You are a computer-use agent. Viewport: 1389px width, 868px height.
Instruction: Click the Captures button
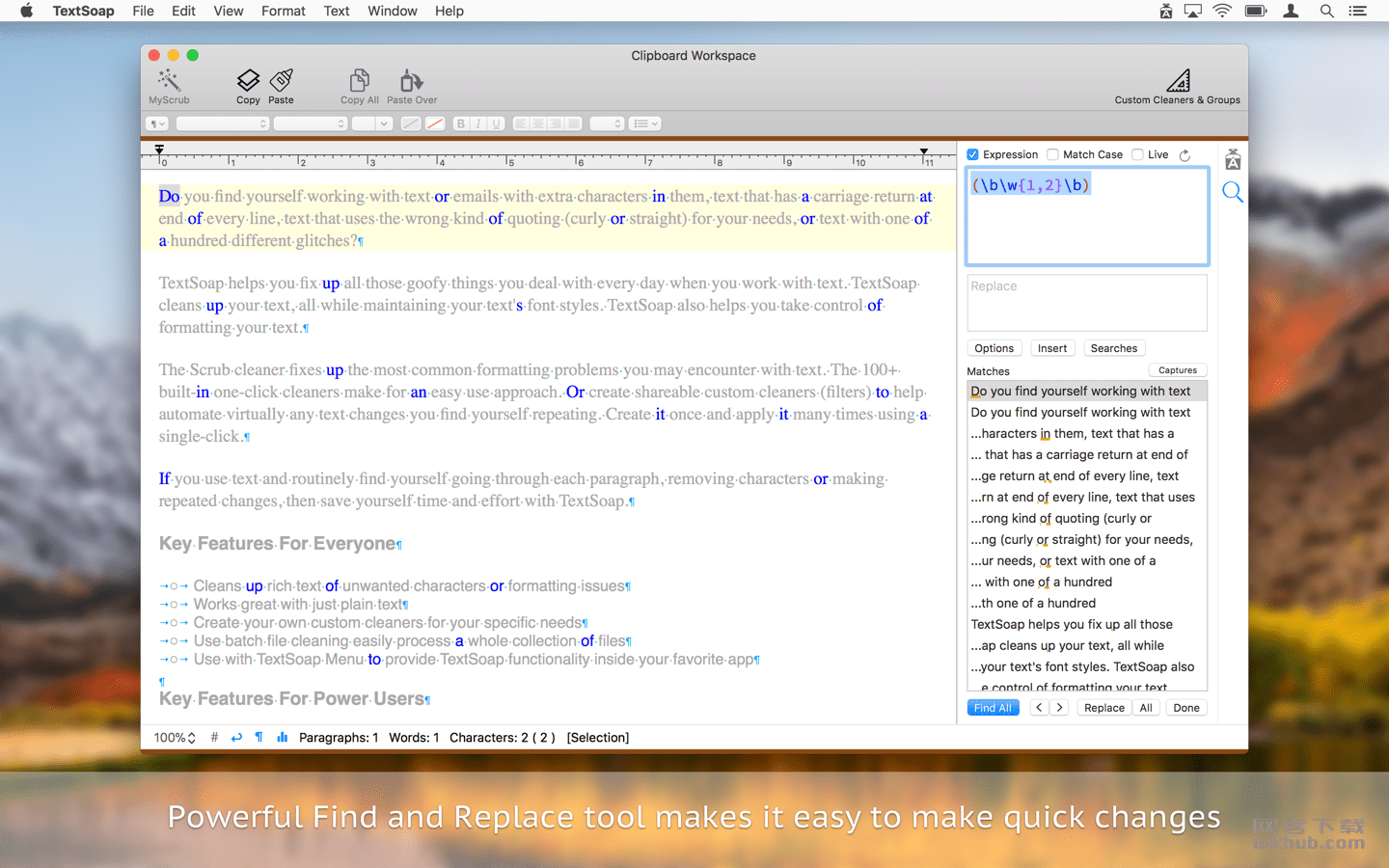click(x=1178, y=370)
